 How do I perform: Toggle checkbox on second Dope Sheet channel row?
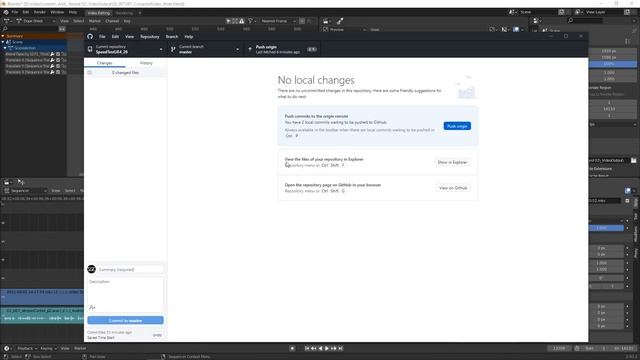(x=58, y=60)
